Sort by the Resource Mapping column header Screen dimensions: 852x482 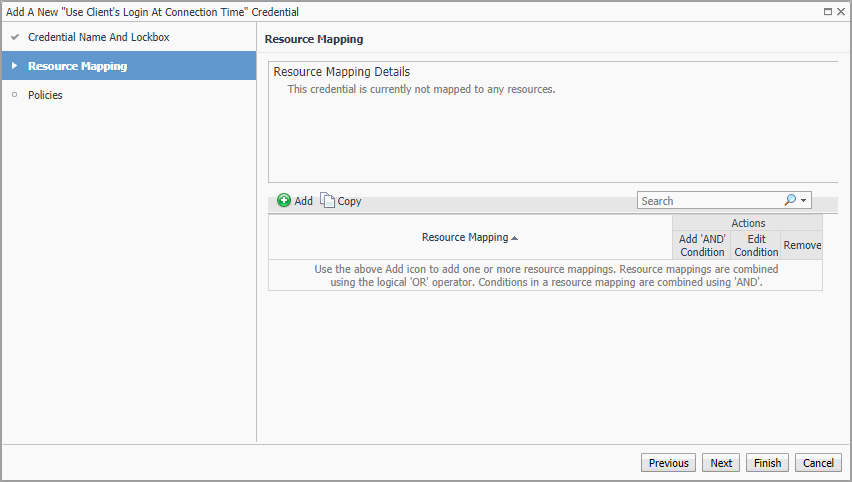(x=470, y=238)
